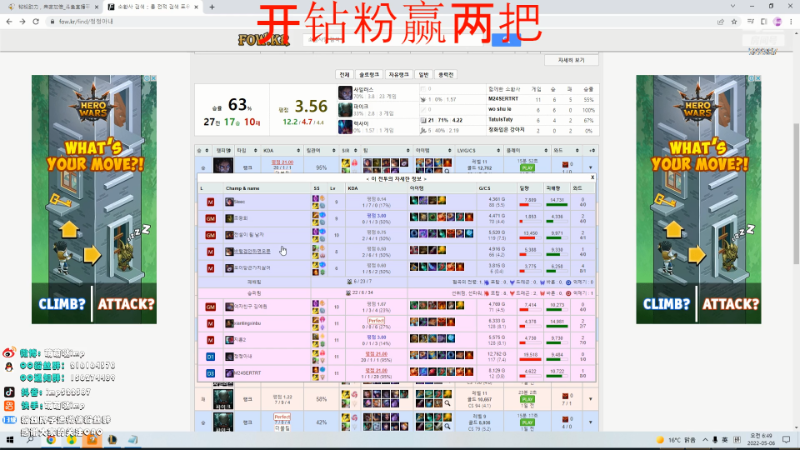Click the browser back arrow
The image size is (800, 450).
click(x=9, y=21)
